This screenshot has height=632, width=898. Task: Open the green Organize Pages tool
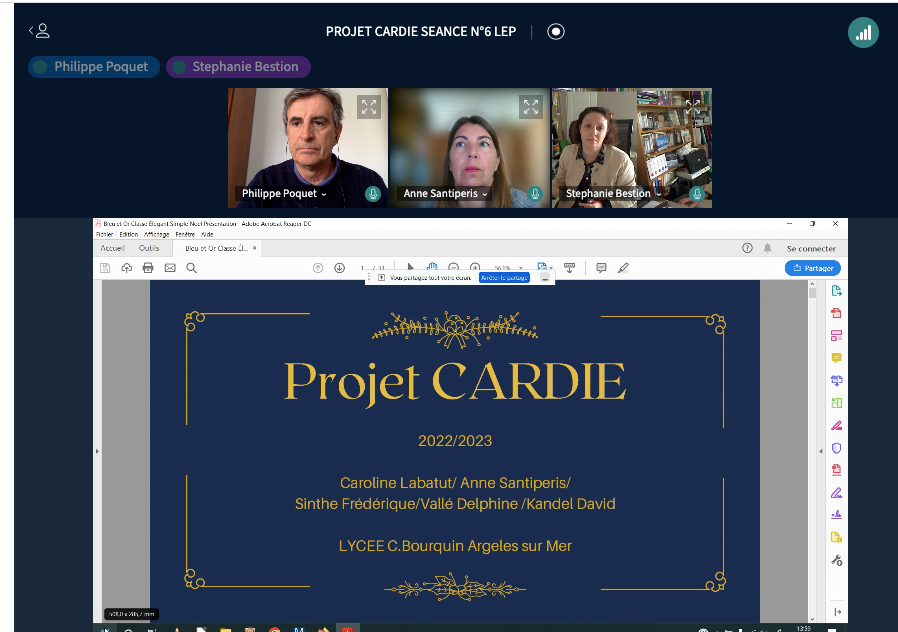836,403
